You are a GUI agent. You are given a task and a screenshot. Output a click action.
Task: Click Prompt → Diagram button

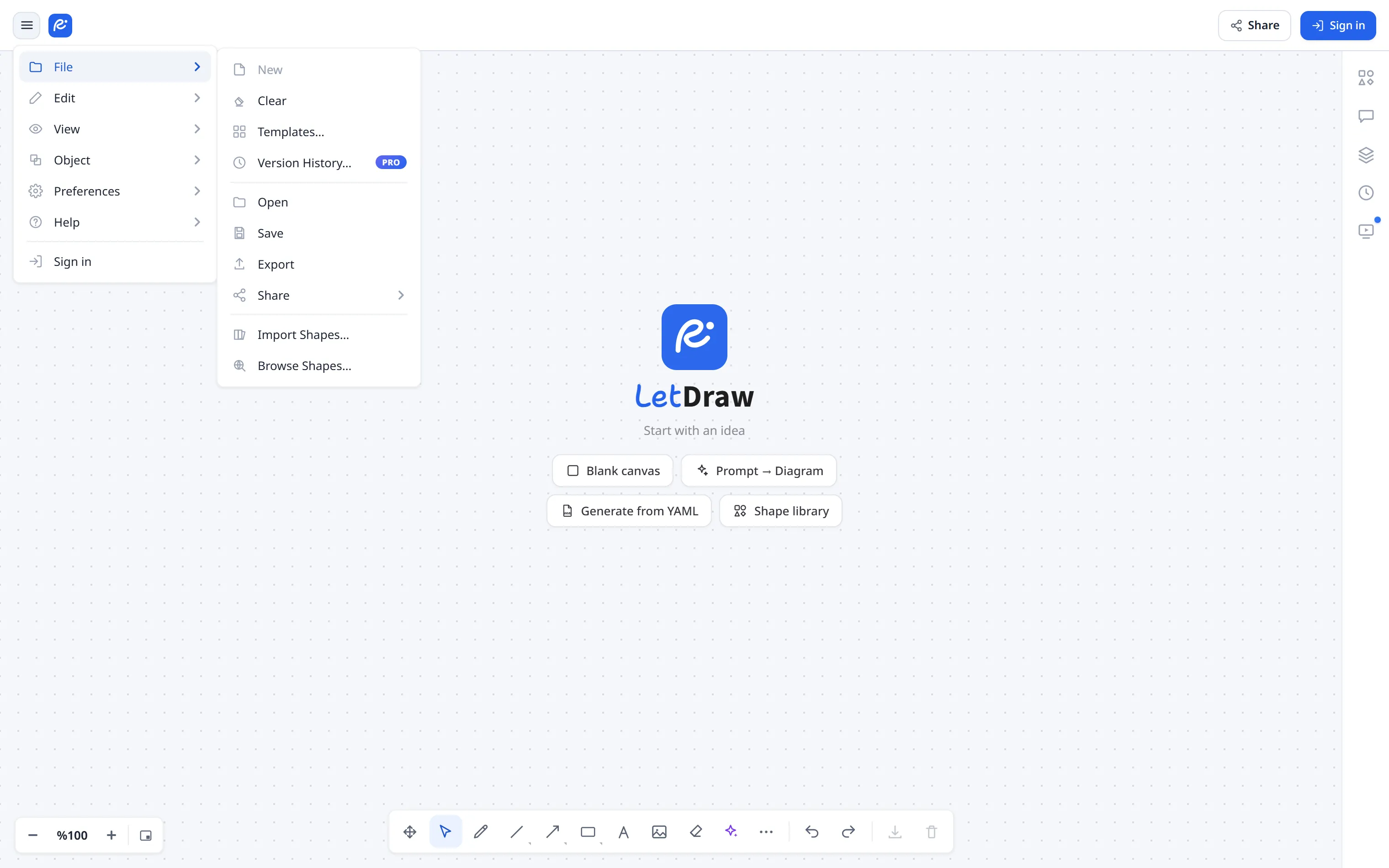pyautogui.click(x=759, y=471)
